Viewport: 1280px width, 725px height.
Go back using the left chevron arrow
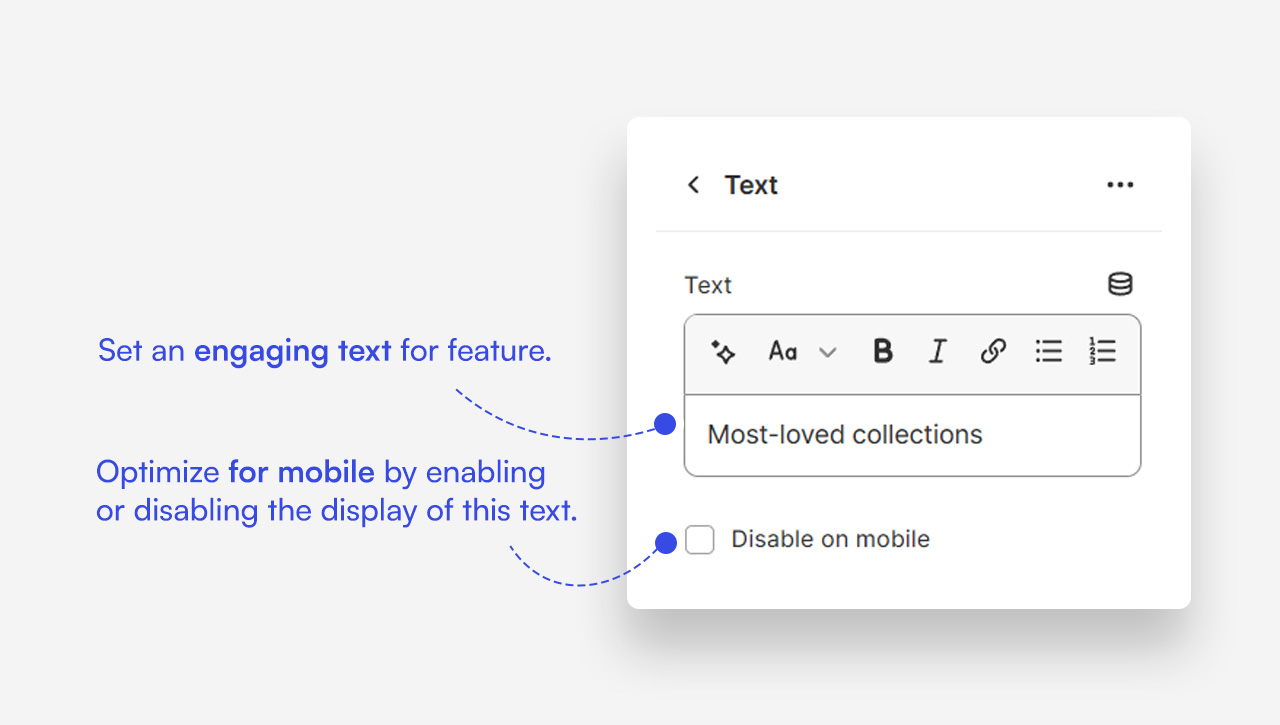[x=693, y=185]
